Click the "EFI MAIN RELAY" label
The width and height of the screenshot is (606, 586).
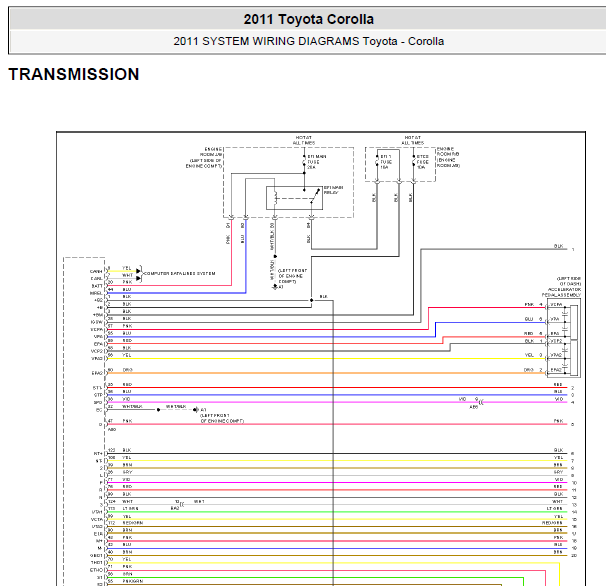tap(333, 190)
